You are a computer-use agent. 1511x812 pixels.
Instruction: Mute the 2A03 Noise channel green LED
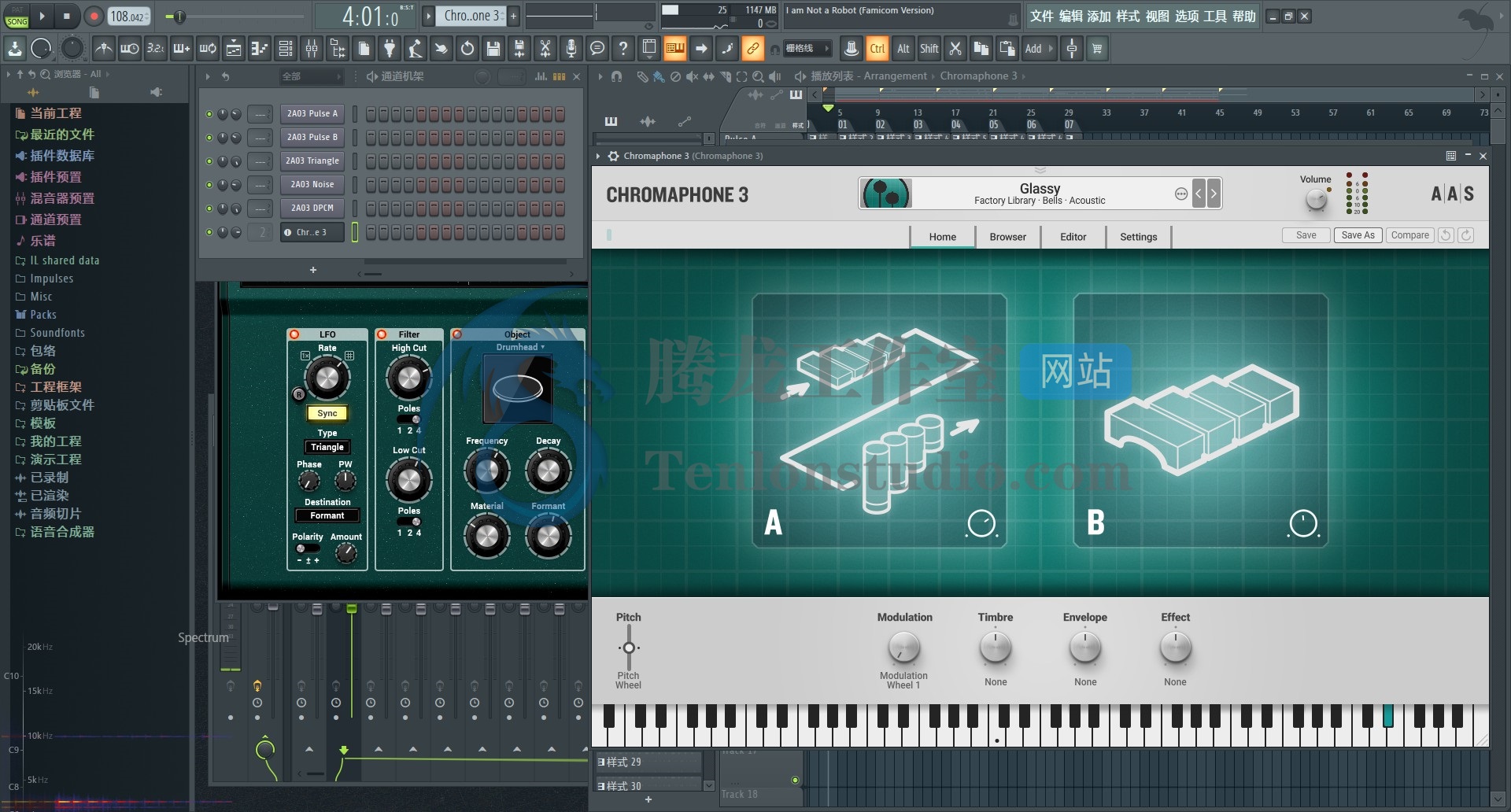(209, 185)
